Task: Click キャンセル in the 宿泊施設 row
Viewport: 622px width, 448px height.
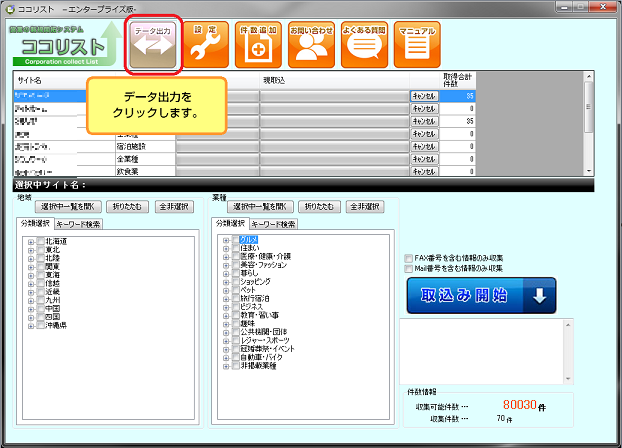Action: (424, 145)
